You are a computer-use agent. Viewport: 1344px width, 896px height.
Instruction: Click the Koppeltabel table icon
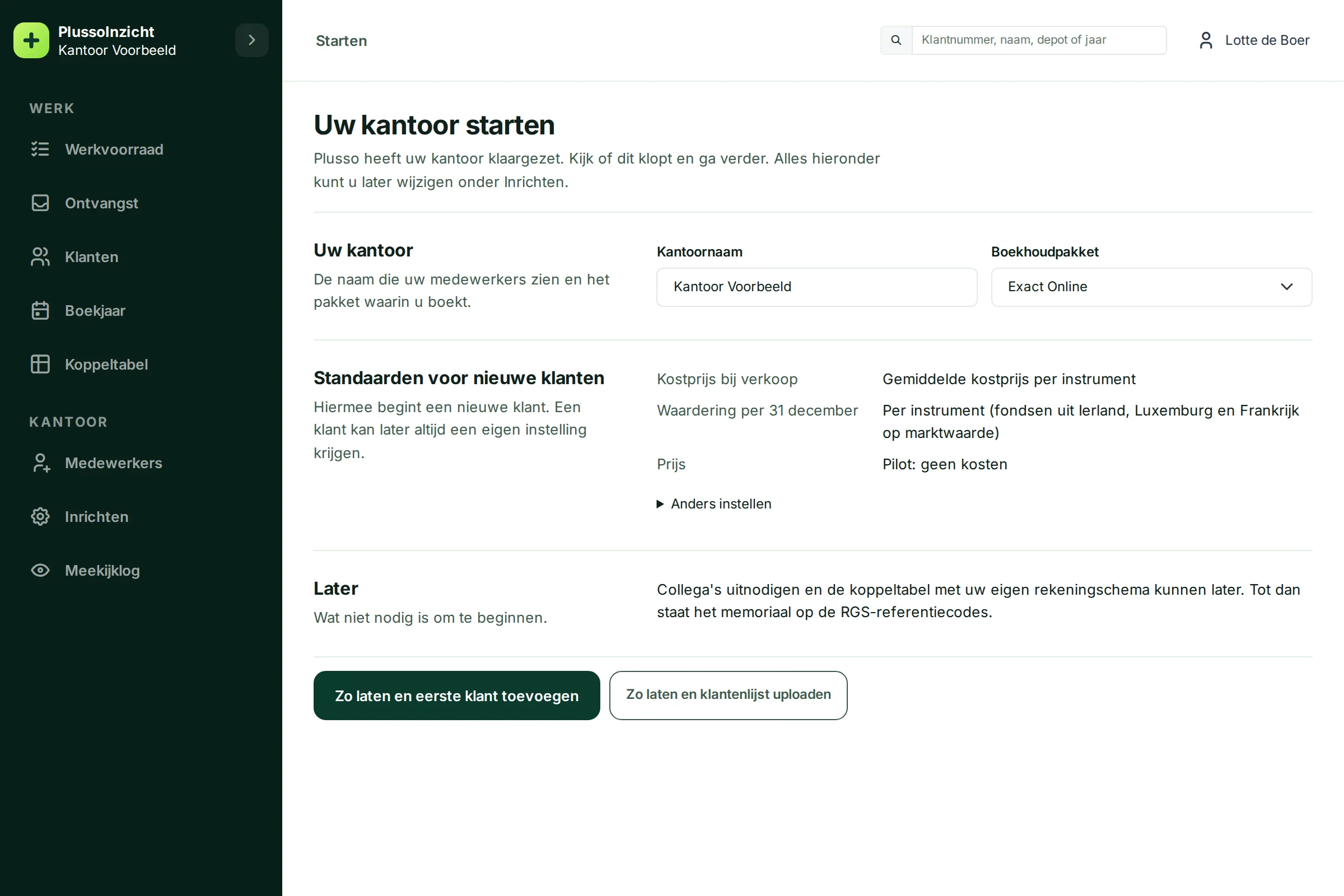(x=40, y=364)
